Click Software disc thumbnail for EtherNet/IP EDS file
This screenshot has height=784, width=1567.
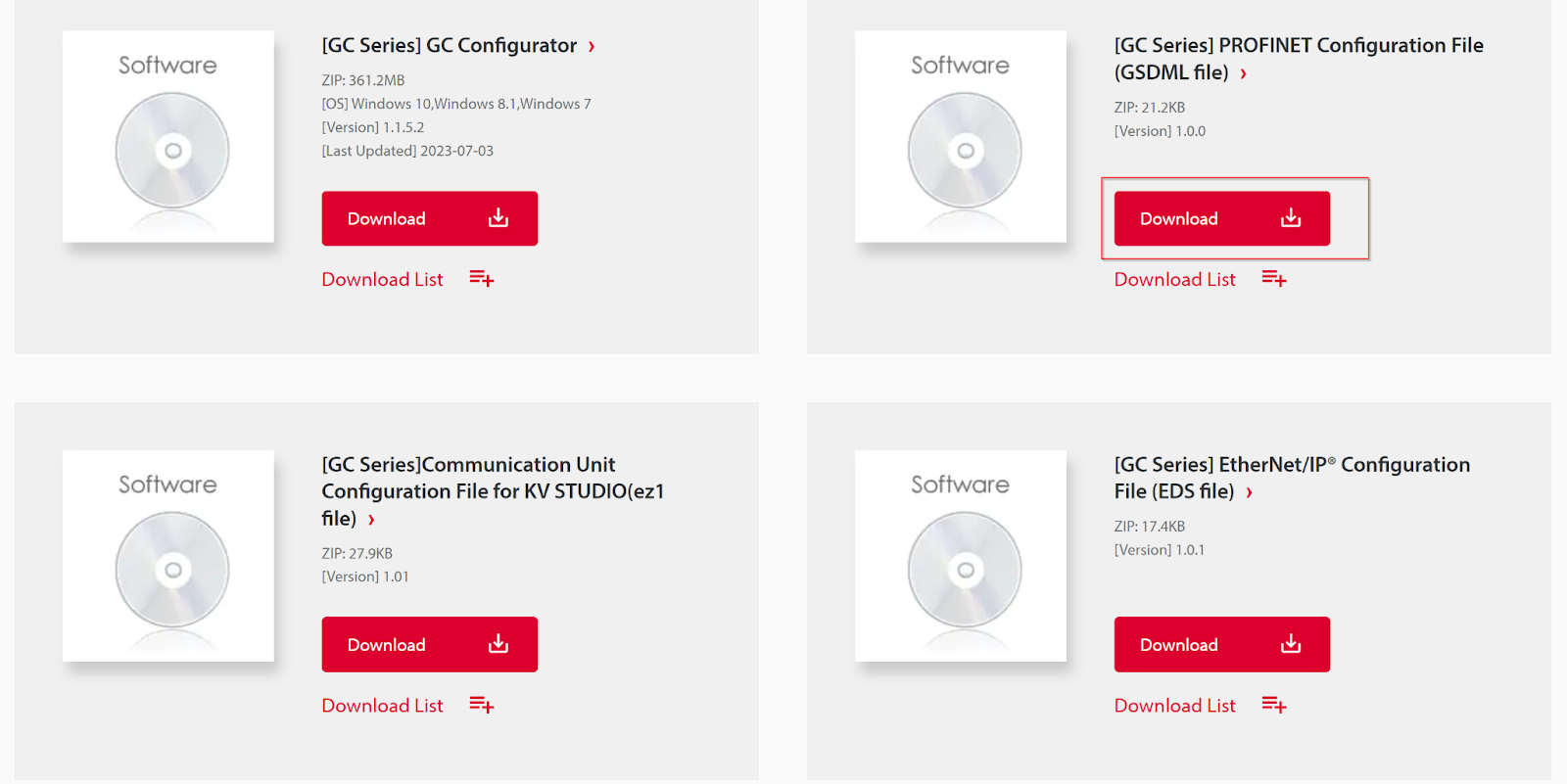(961, 556)
